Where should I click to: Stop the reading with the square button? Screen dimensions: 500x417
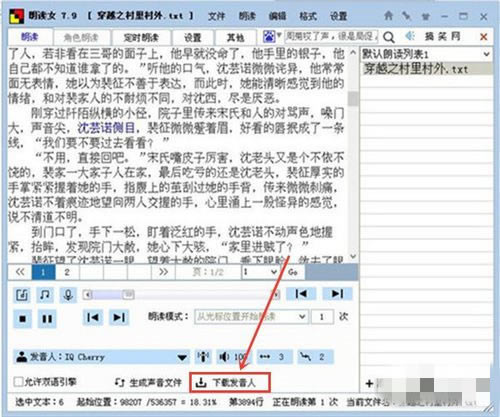[22, 319]
